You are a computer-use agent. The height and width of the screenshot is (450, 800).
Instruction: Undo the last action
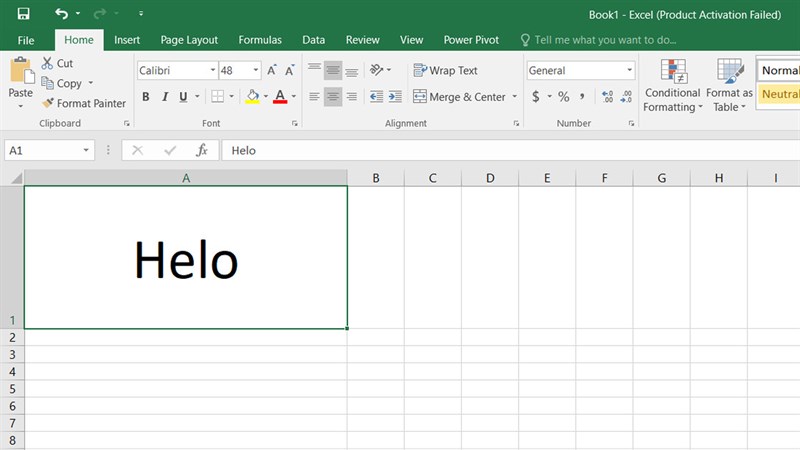click(62, 14)
